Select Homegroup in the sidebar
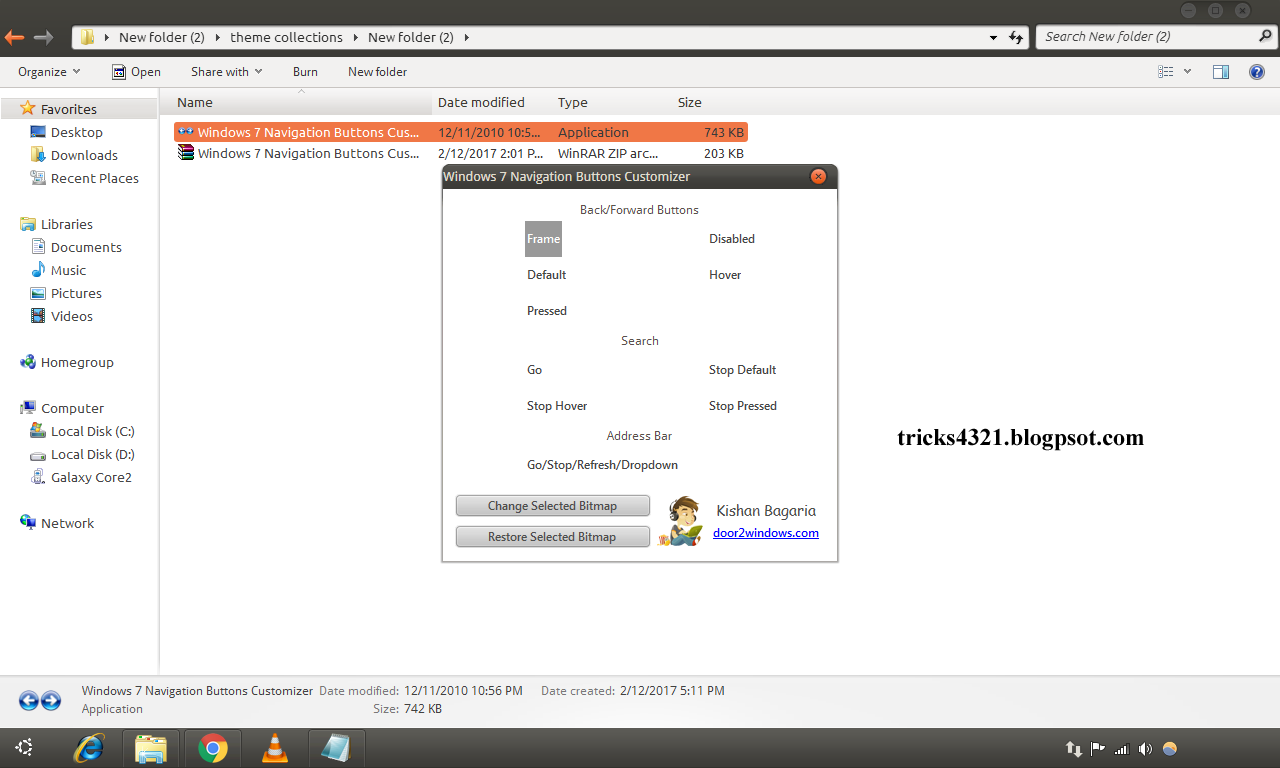This screenshot has width=1280, height=768. point(77,362)
